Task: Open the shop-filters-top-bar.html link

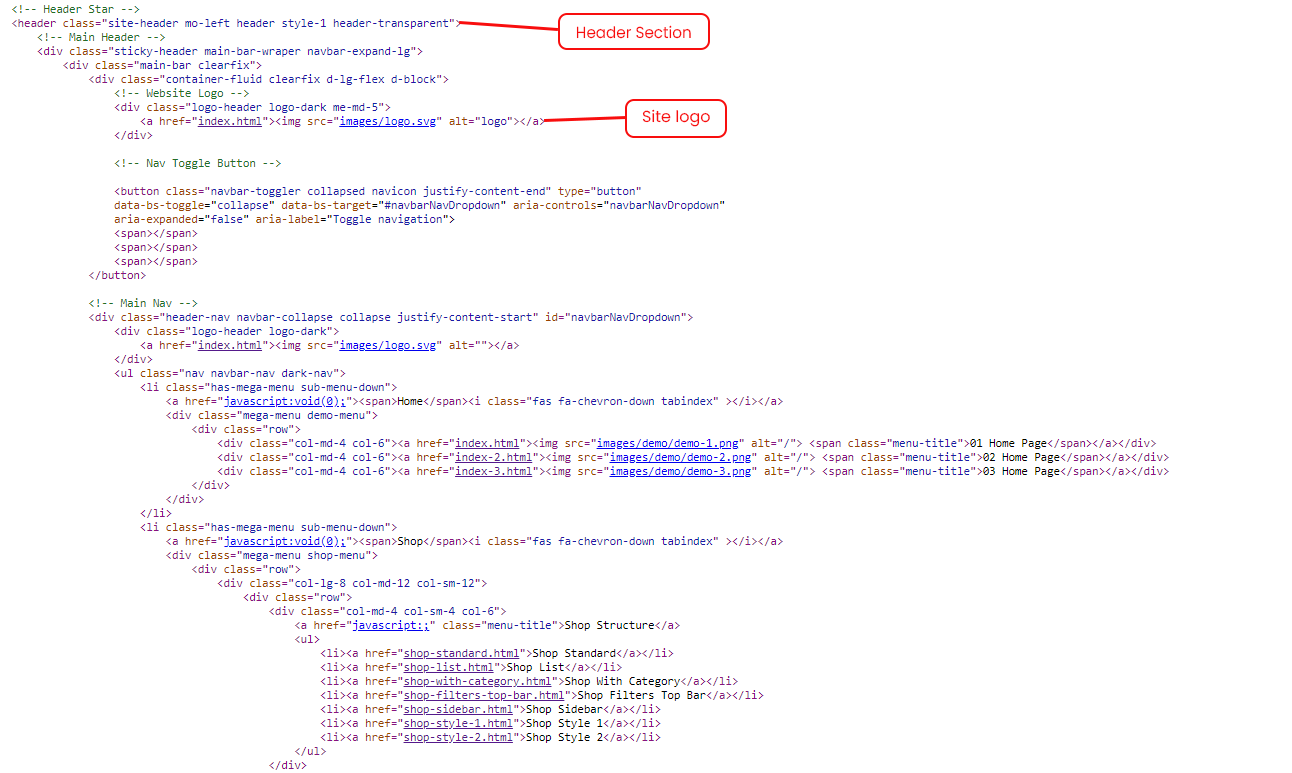Action: coord(484,695)
